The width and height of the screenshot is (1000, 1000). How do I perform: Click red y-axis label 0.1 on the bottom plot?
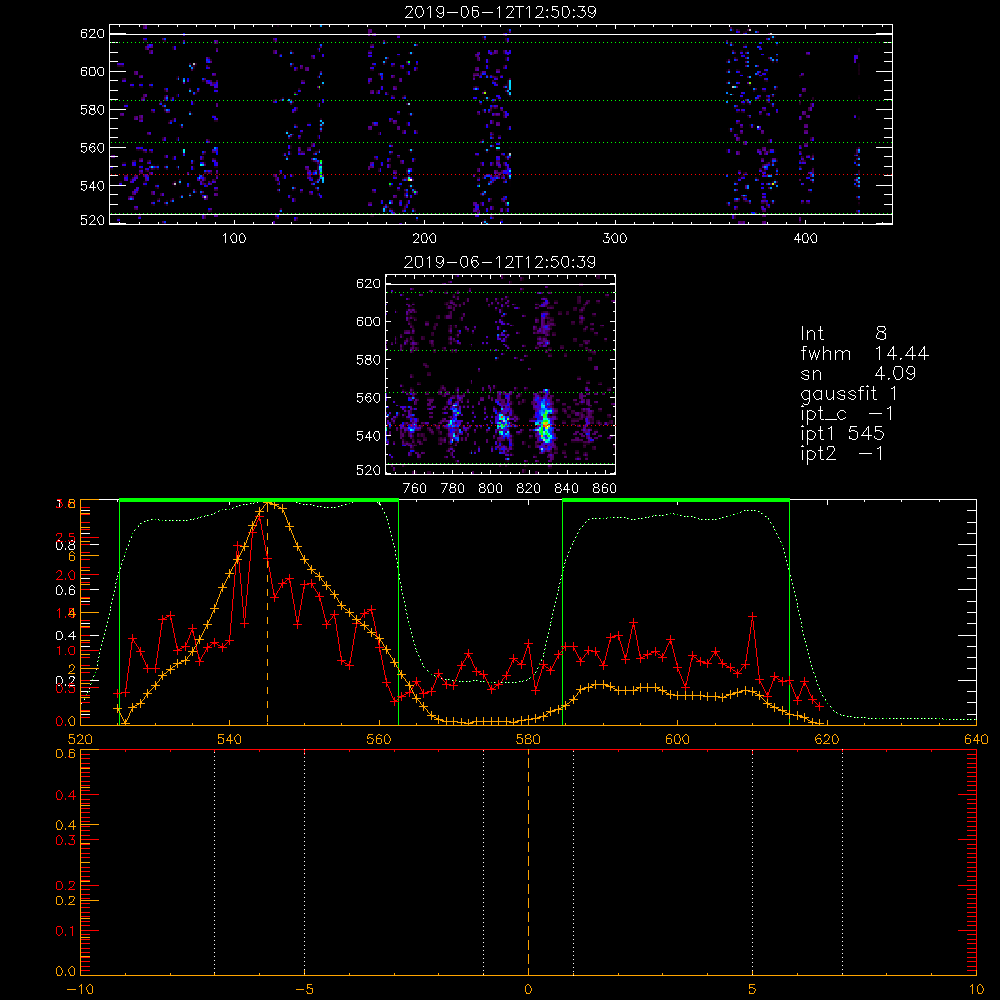coord(65,931)
